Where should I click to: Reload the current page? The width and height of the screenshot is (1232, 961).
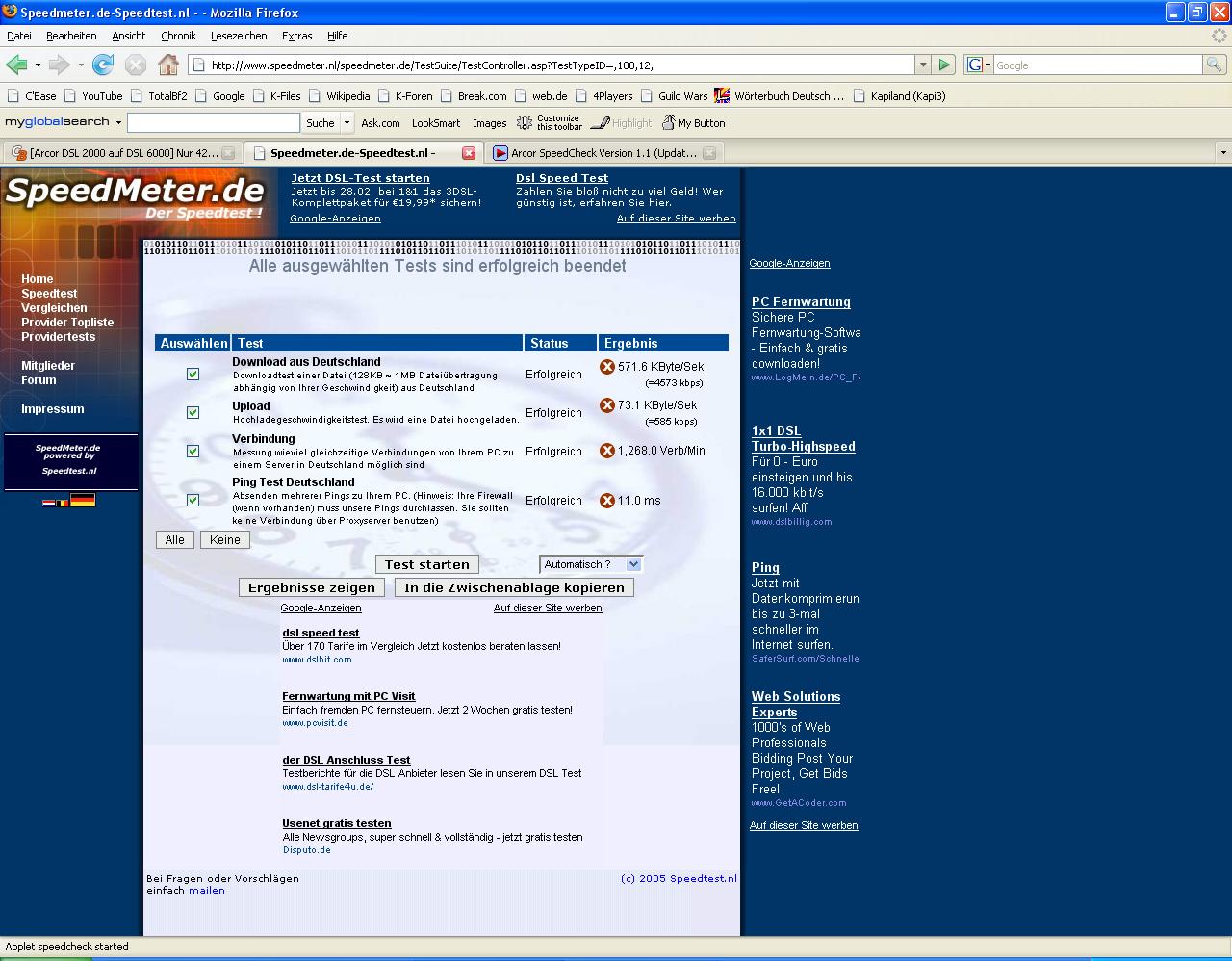click(x=103, y=65)
